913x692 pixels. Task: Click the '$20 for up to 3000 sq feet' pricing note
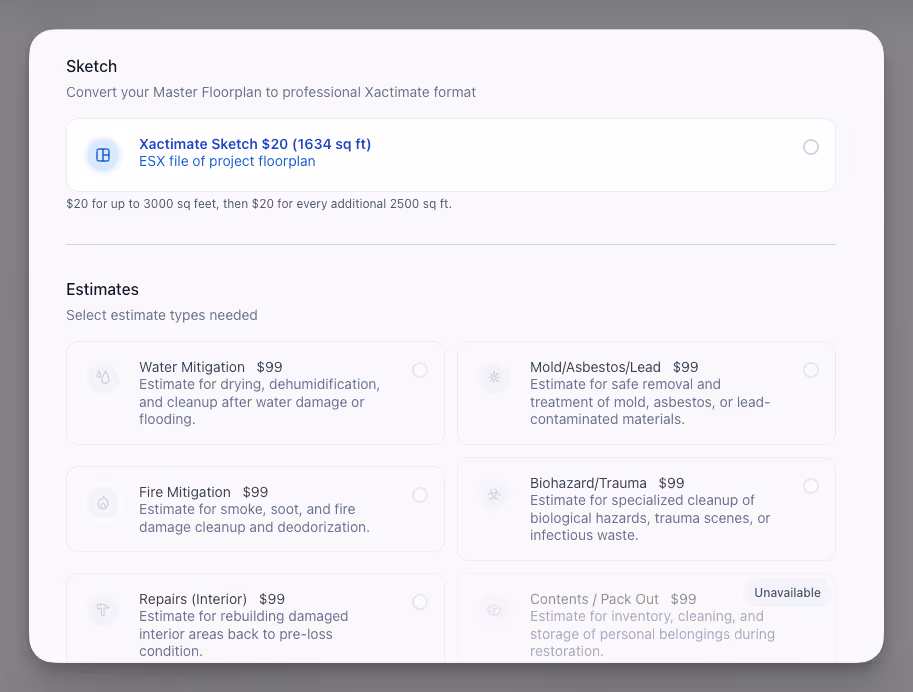pos(259,204)
